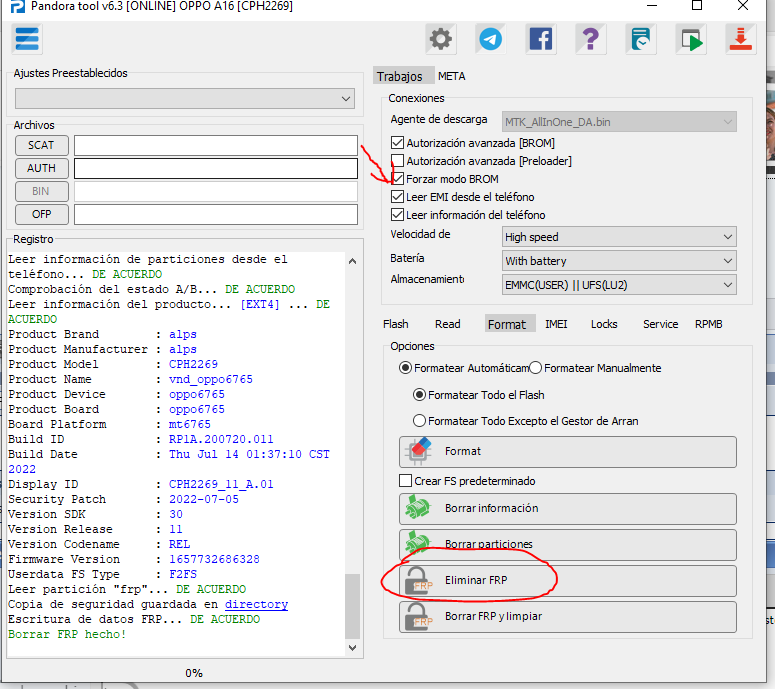
Task: Click the Borrar particiones button
Action: pos(567,545)
